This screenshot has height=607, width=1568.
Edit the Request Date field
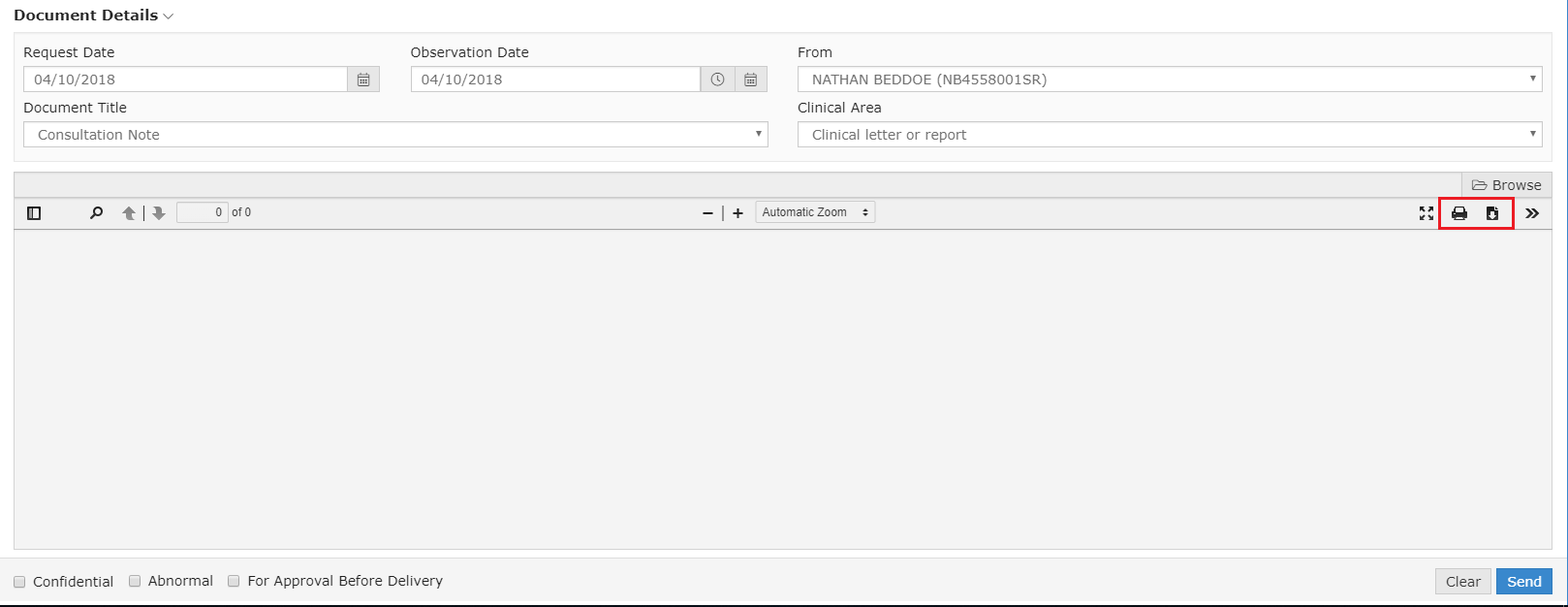(185, 80)
